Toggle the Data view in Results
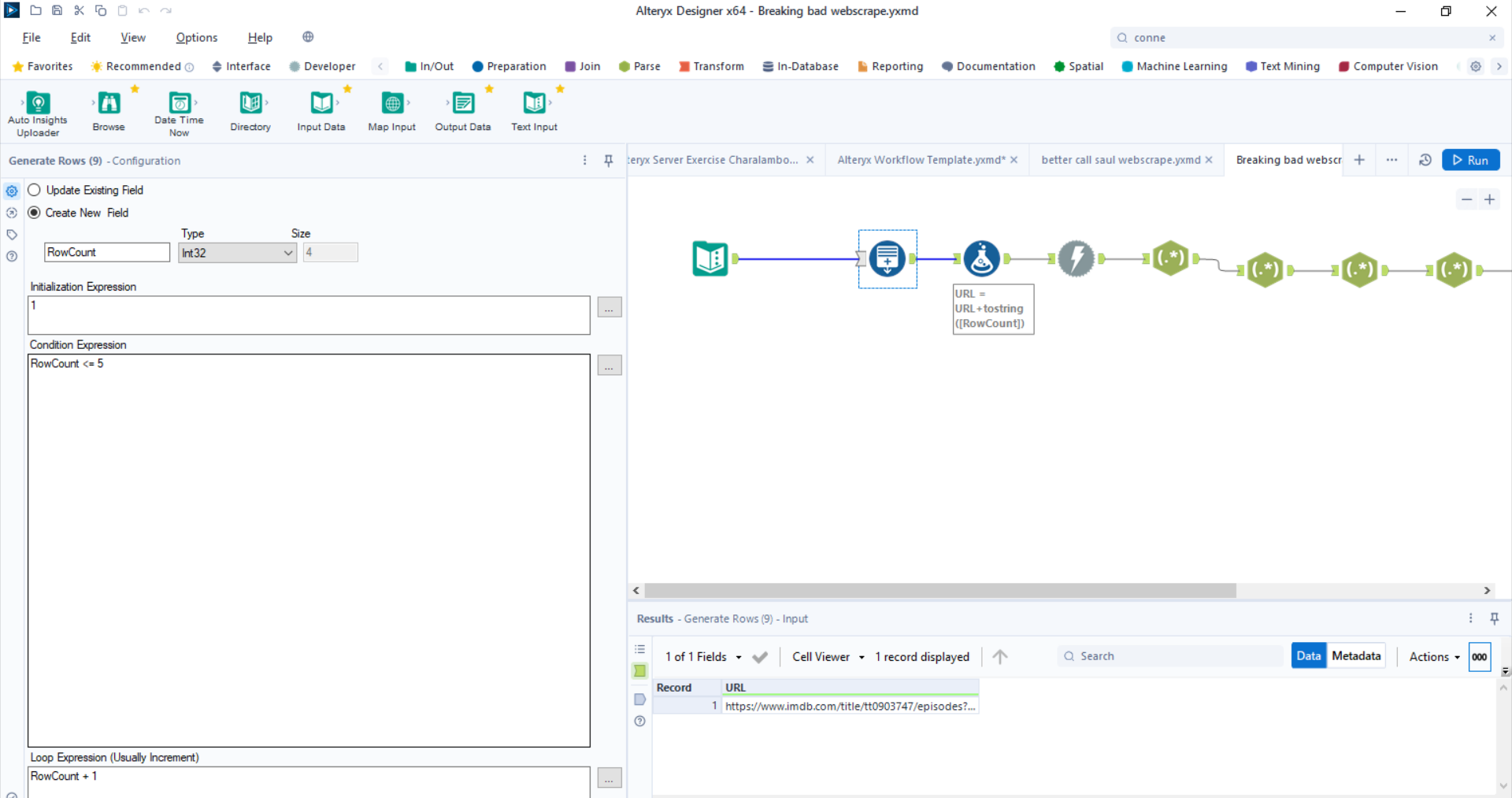1512x798 pixels. 1309,655
